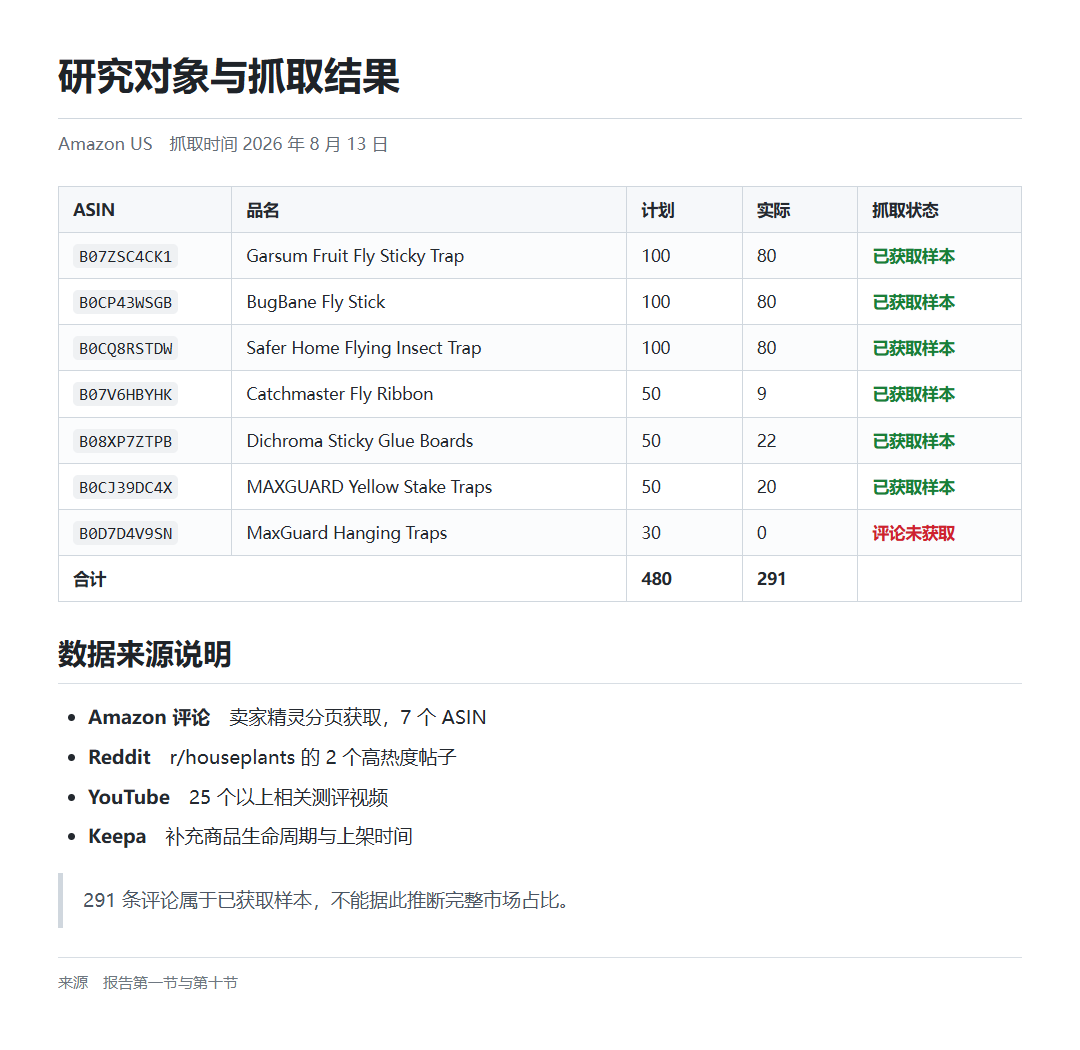Click red status 评论未获取
The image size is (1080, 1050).
tap(913, 533)
